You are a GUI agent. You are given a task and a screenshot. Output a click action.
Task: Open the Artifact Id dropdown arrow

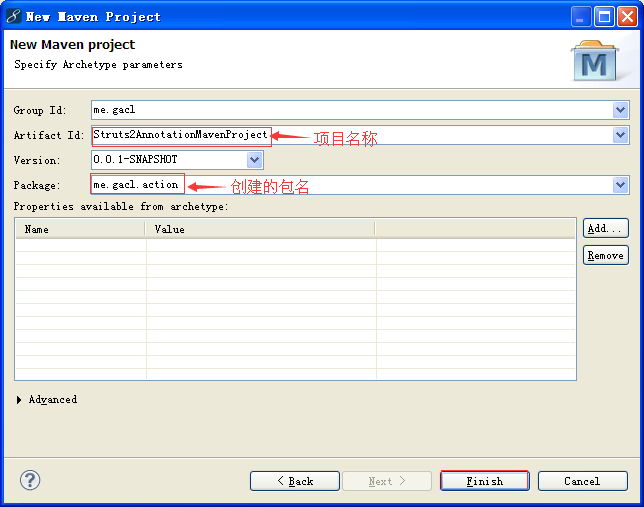(x=620, y=135)
